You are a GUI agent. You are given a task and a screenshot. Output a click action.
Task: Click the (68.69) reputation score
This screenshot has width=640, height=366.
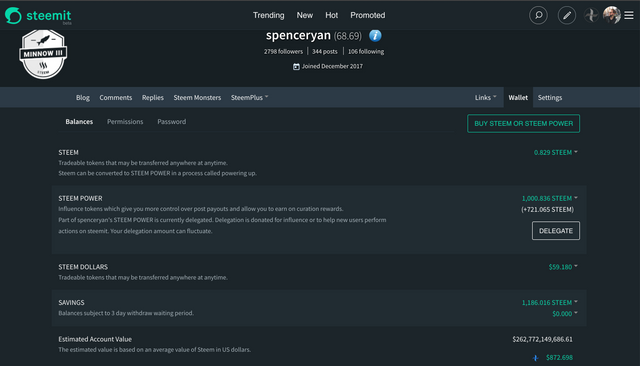[348, 36]
